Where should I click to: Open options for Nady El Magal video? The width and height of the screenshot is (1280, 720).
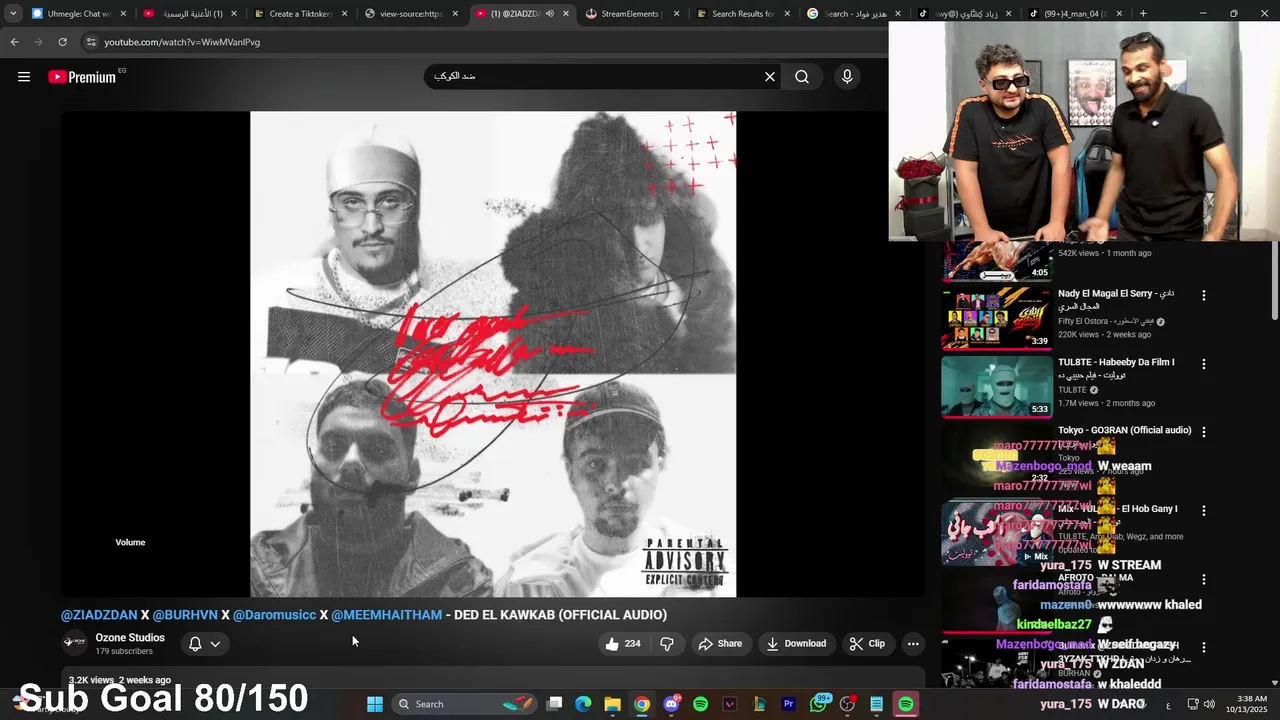pos(1204,296)
